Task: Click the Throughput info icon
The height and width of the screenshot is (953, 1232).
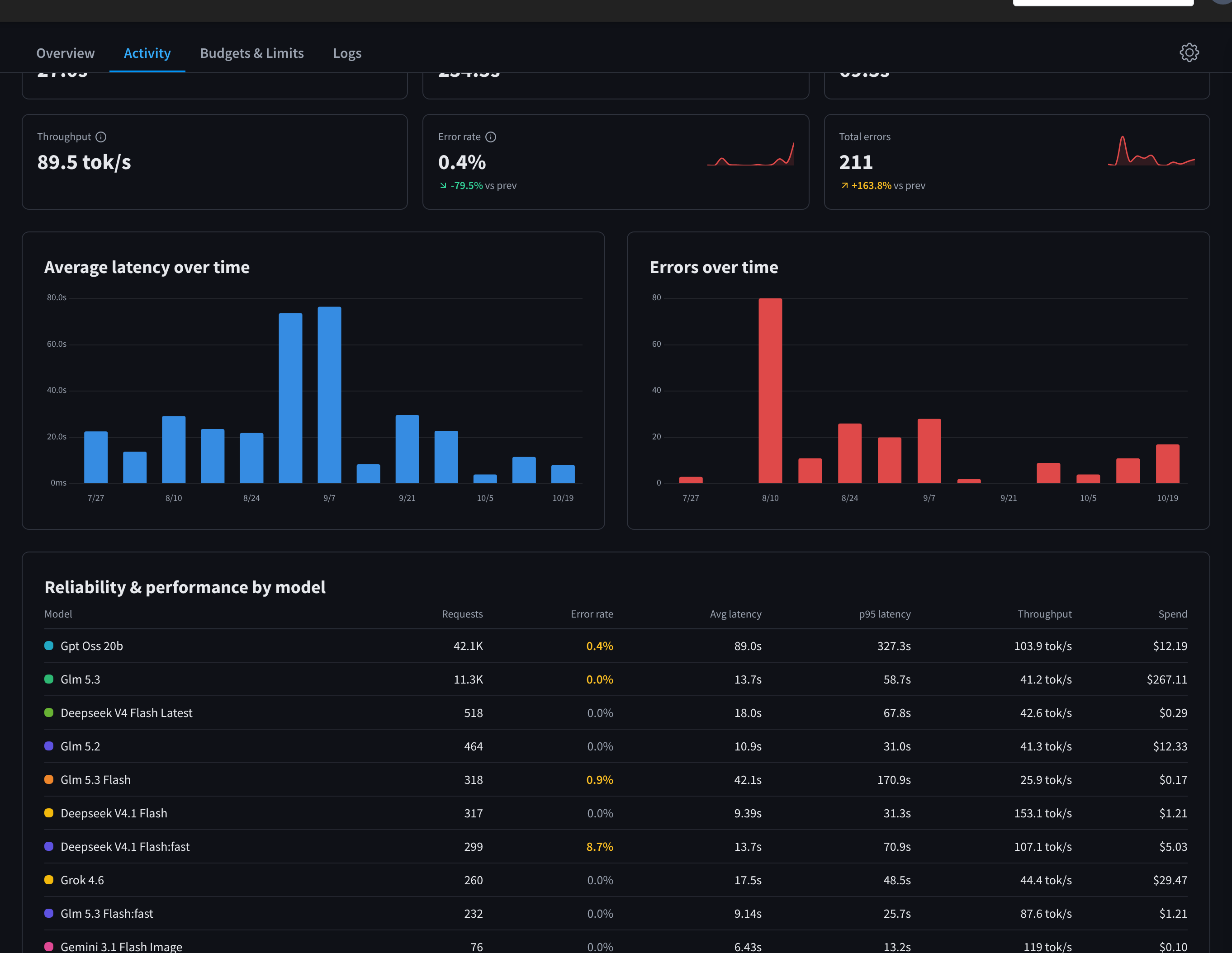Action: click(x=101, y=137)
